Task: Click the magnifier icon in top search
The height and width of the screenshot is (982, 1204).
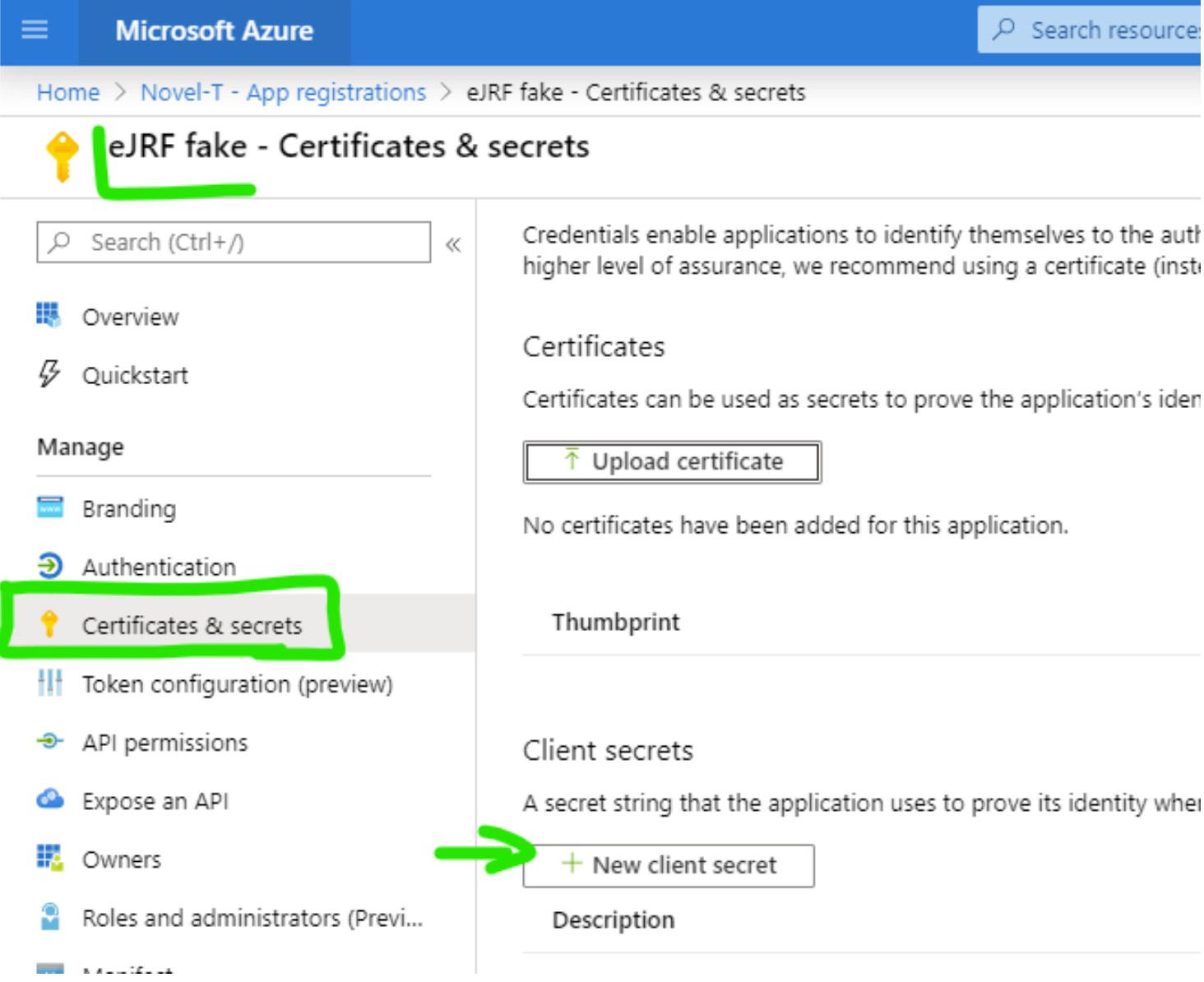Action: pyautogui.click(x=1005, y=30)
